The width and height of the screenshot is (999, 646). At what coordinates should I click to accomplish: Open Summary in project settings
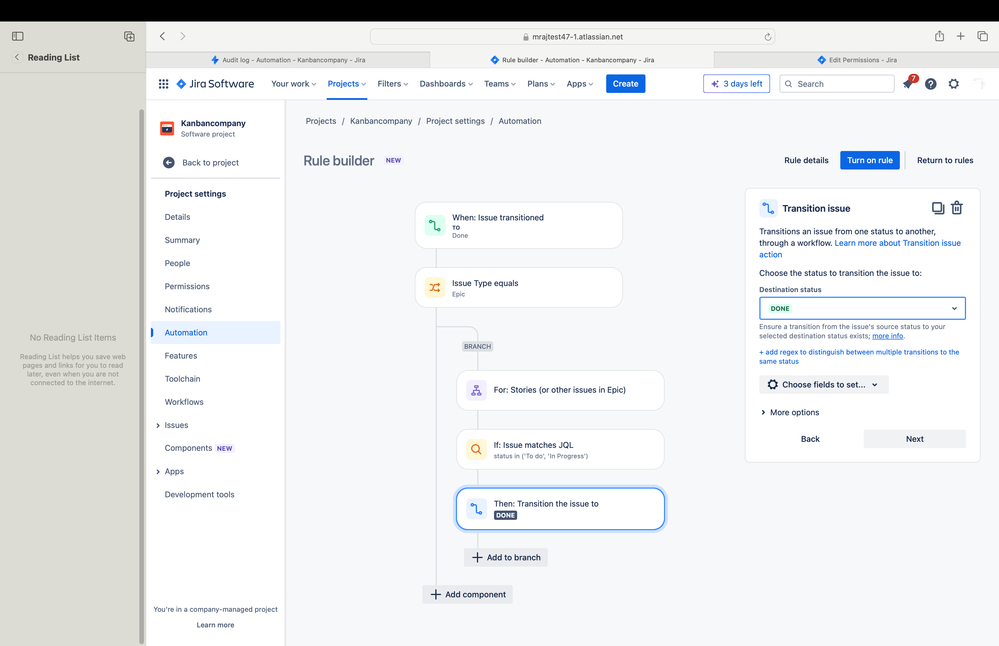pyautogui.click(x=182, y=240)
